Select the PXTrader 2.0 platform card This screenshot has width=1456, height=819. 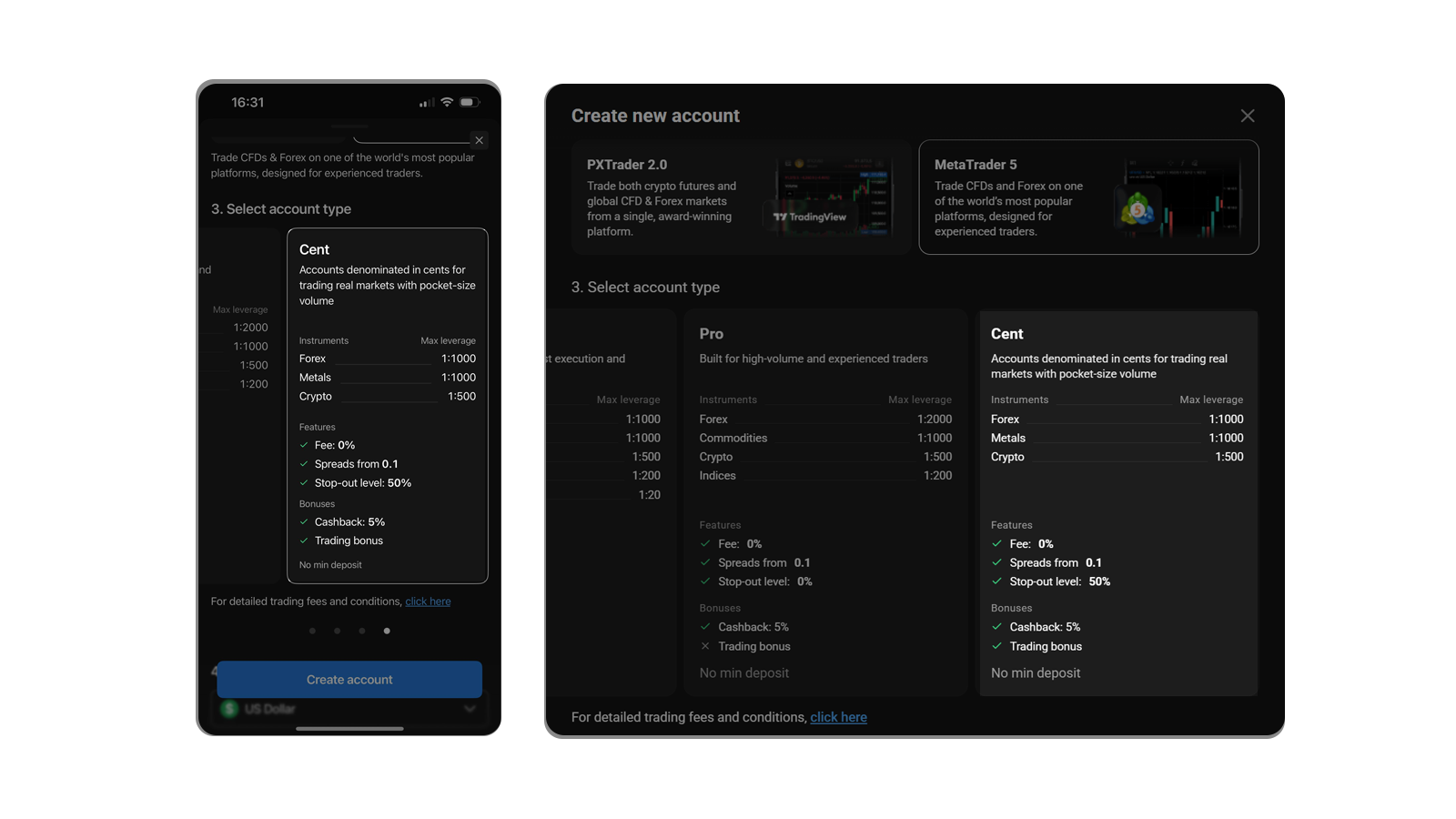741,197
